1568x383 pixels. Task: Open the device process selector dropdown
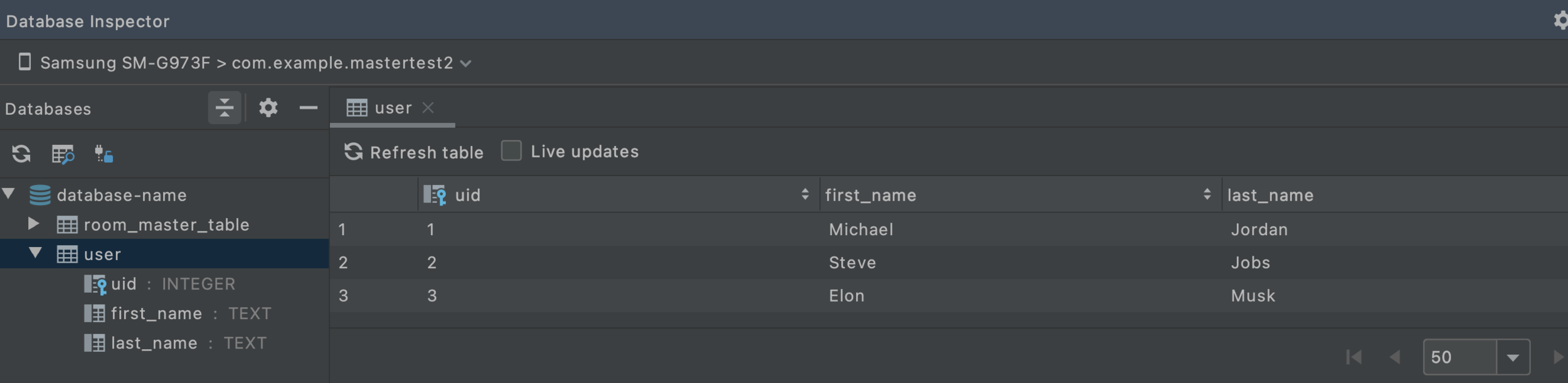tap(465, 63)
